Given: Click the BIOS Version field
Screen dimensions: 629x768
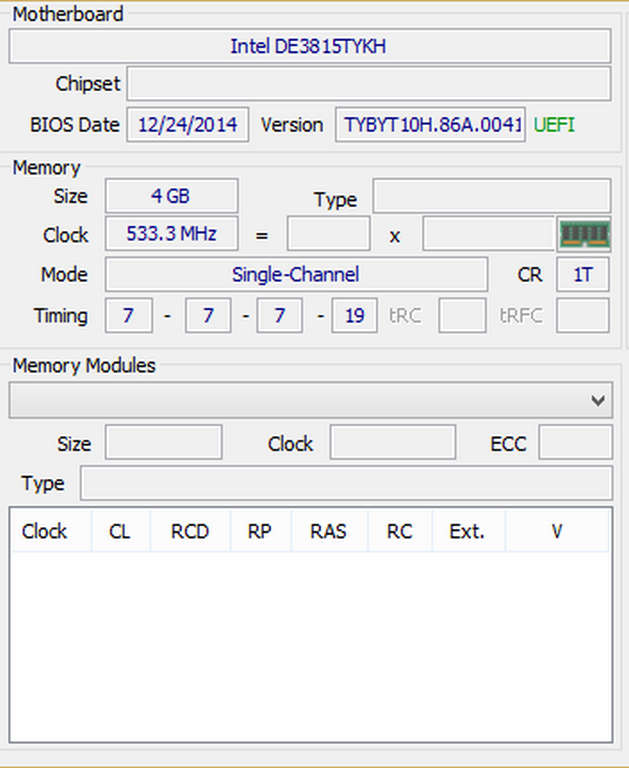Looking at the screenshot, I should pos(429,125).
